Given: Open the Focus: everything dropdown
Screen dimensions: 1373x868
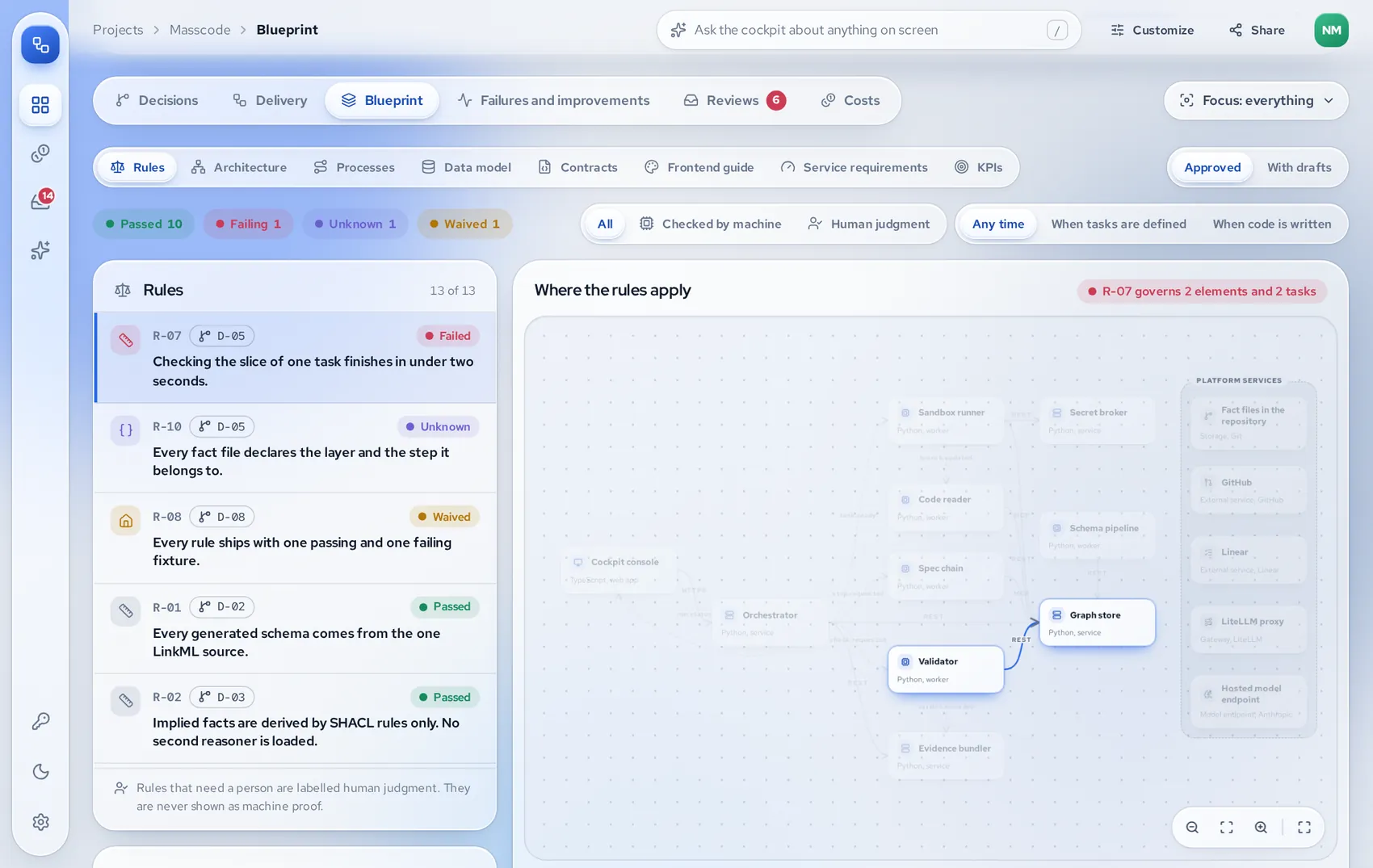Looking at the screenshot, I should [1256, 100].
